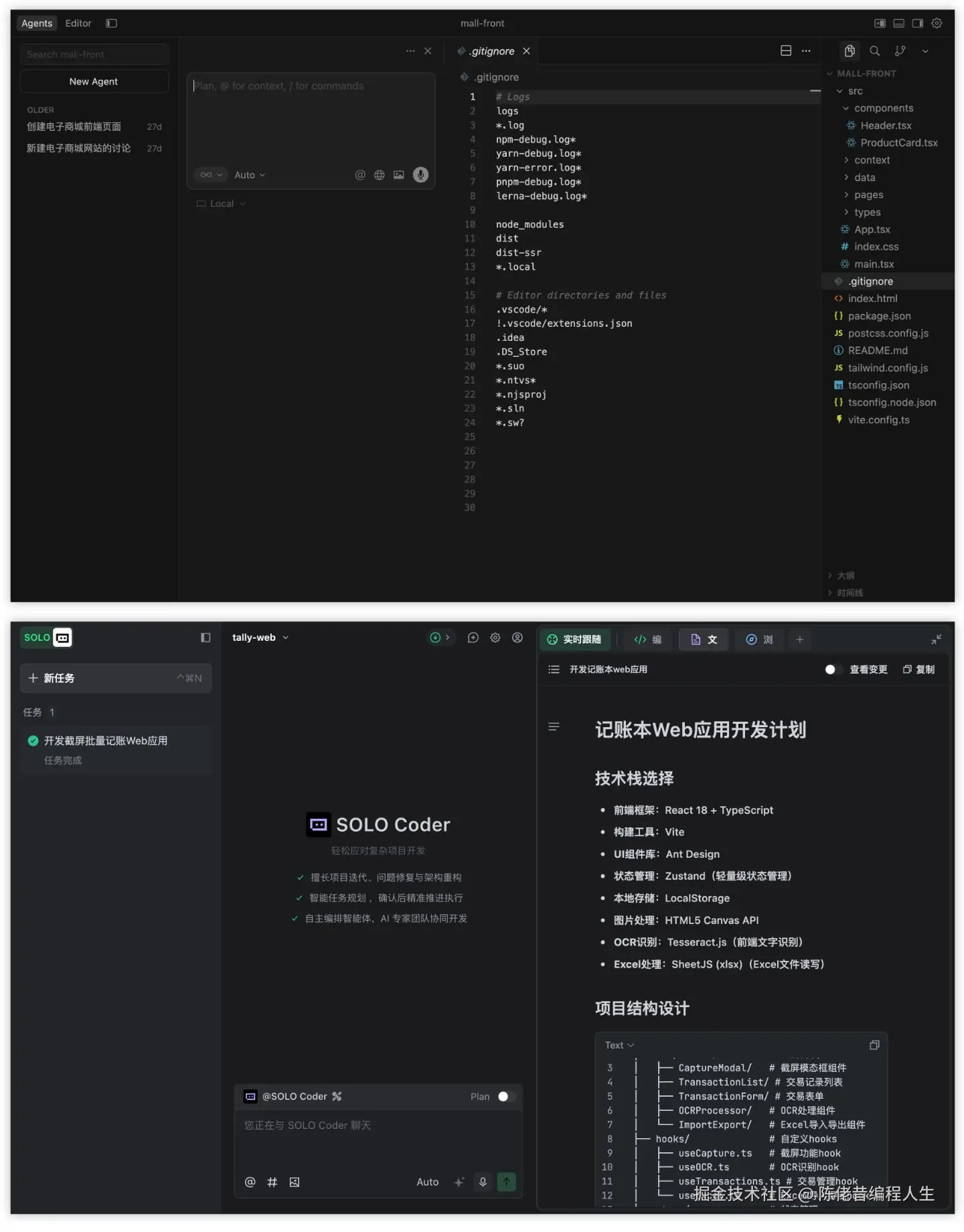
Task: Open the Local environment dropdown
Action: coord(221,204)
